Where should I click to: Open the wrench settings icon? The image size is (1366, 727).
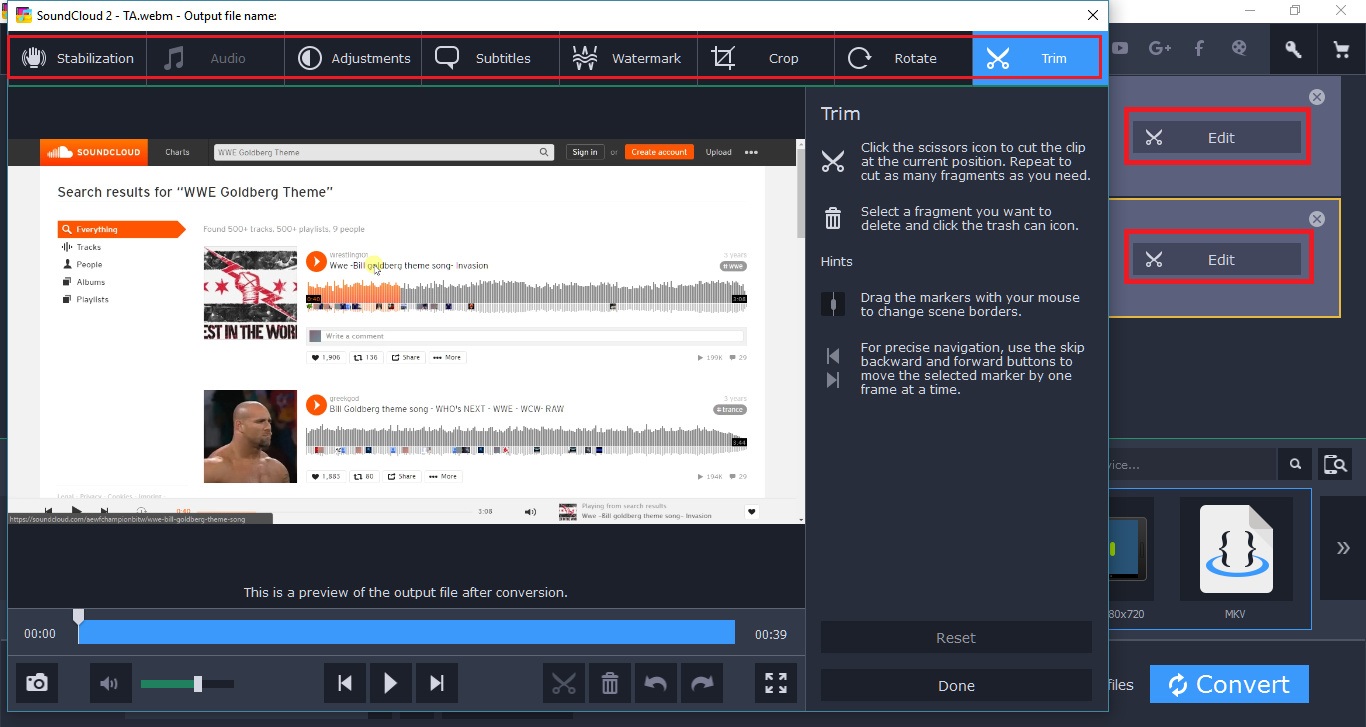1293,48
